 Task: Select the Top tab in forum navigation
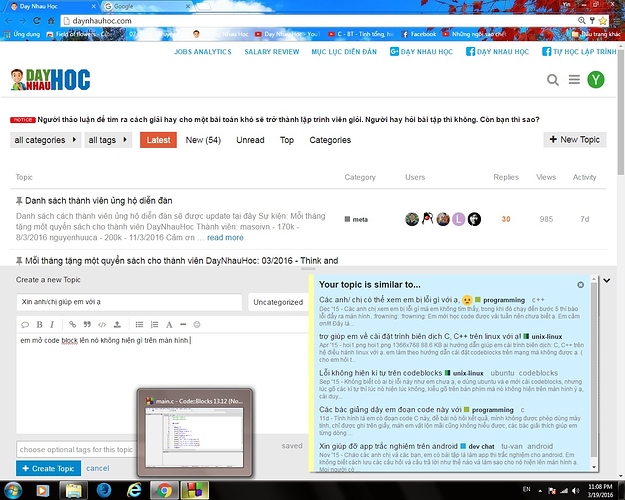point(287,140)
